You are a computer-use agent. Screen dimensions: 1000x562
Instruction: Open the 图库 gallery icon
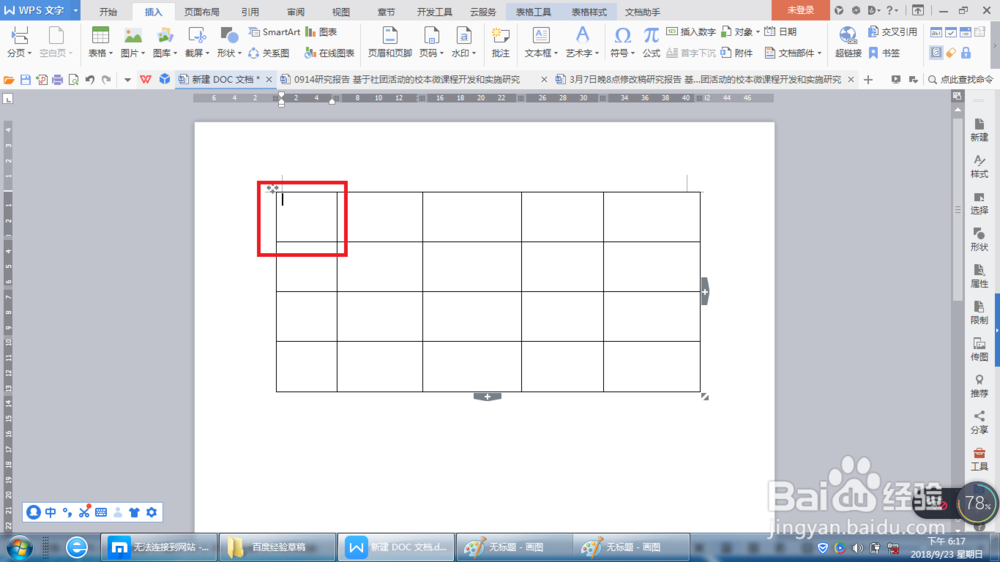[x=165, y=36]
